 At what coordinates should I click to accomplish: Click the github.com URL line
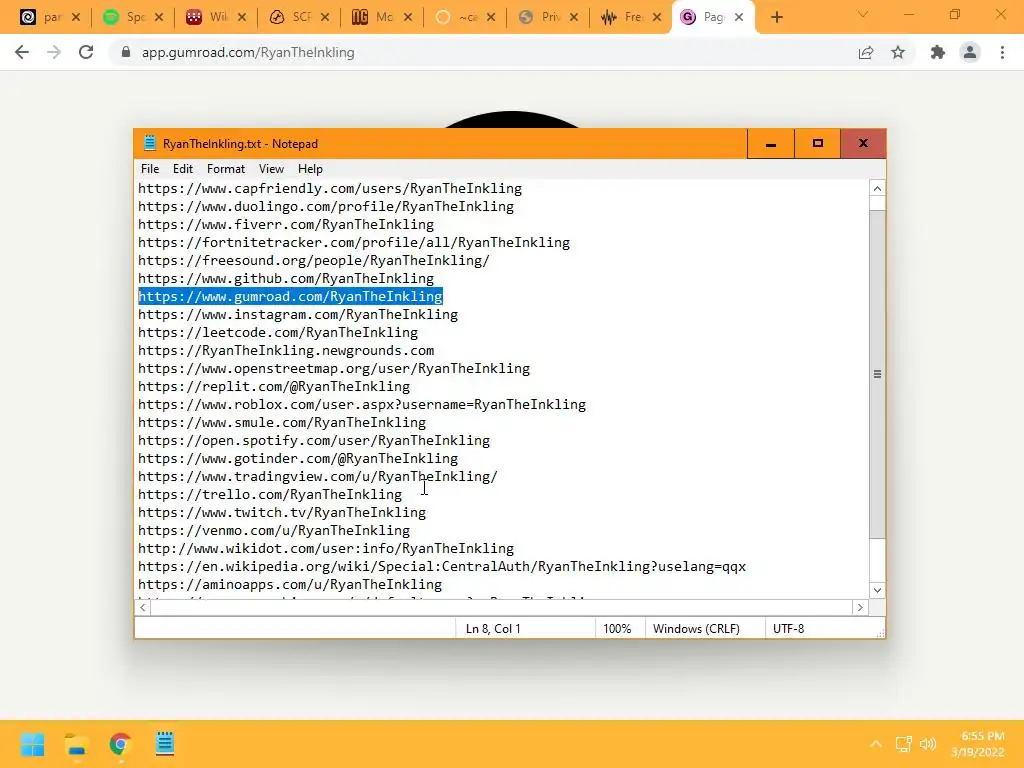285,279
